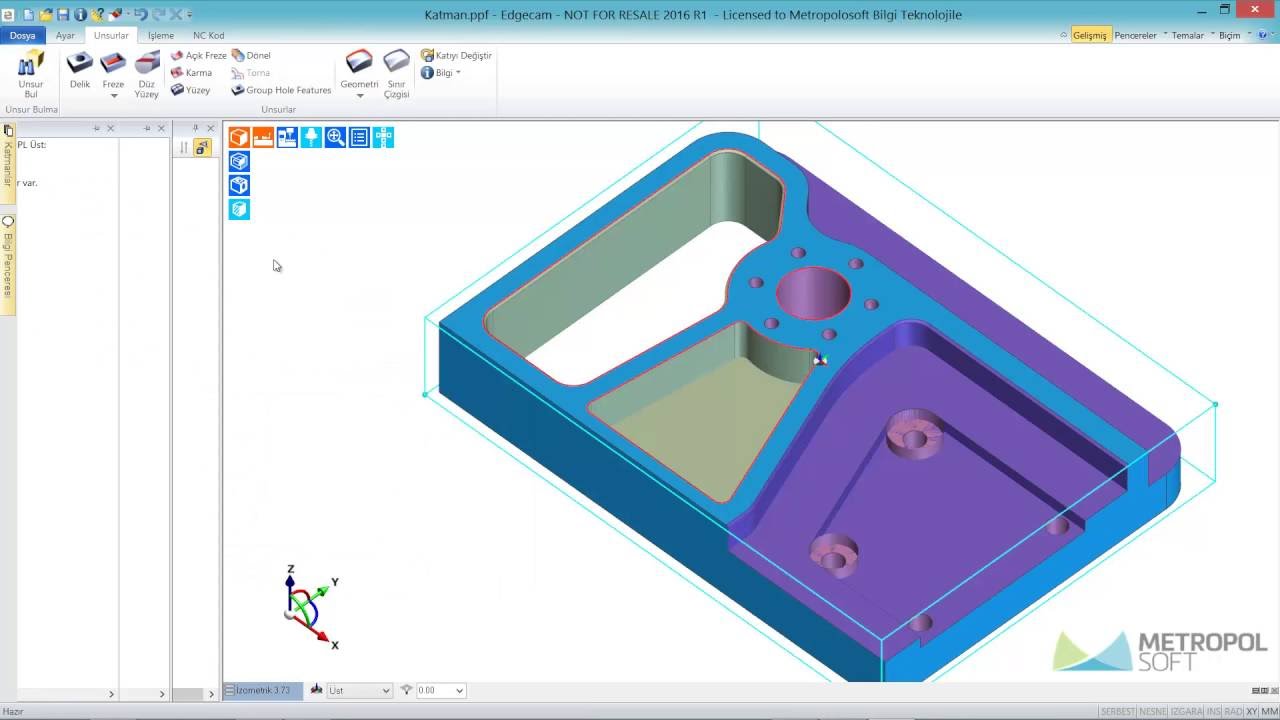
Task: Expand the Geometri dropdown arrow
Action: (x=360, y=96)
